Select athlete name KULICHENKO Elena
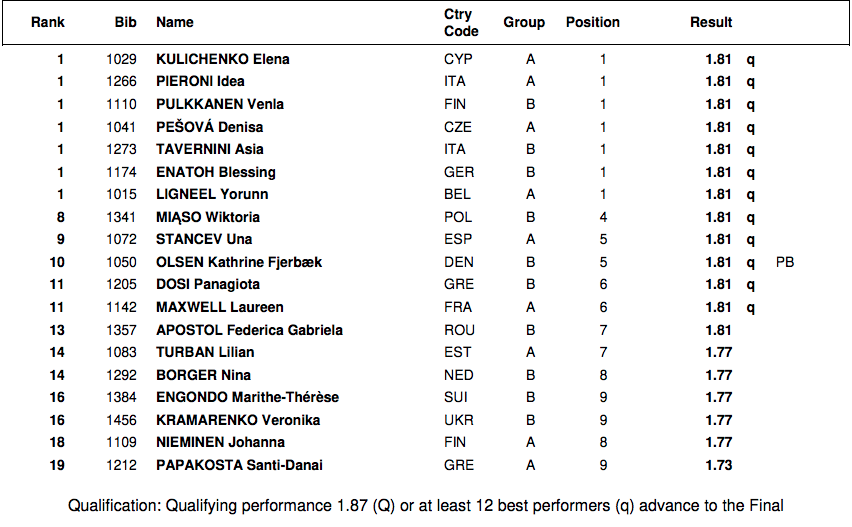 (223, 59)
